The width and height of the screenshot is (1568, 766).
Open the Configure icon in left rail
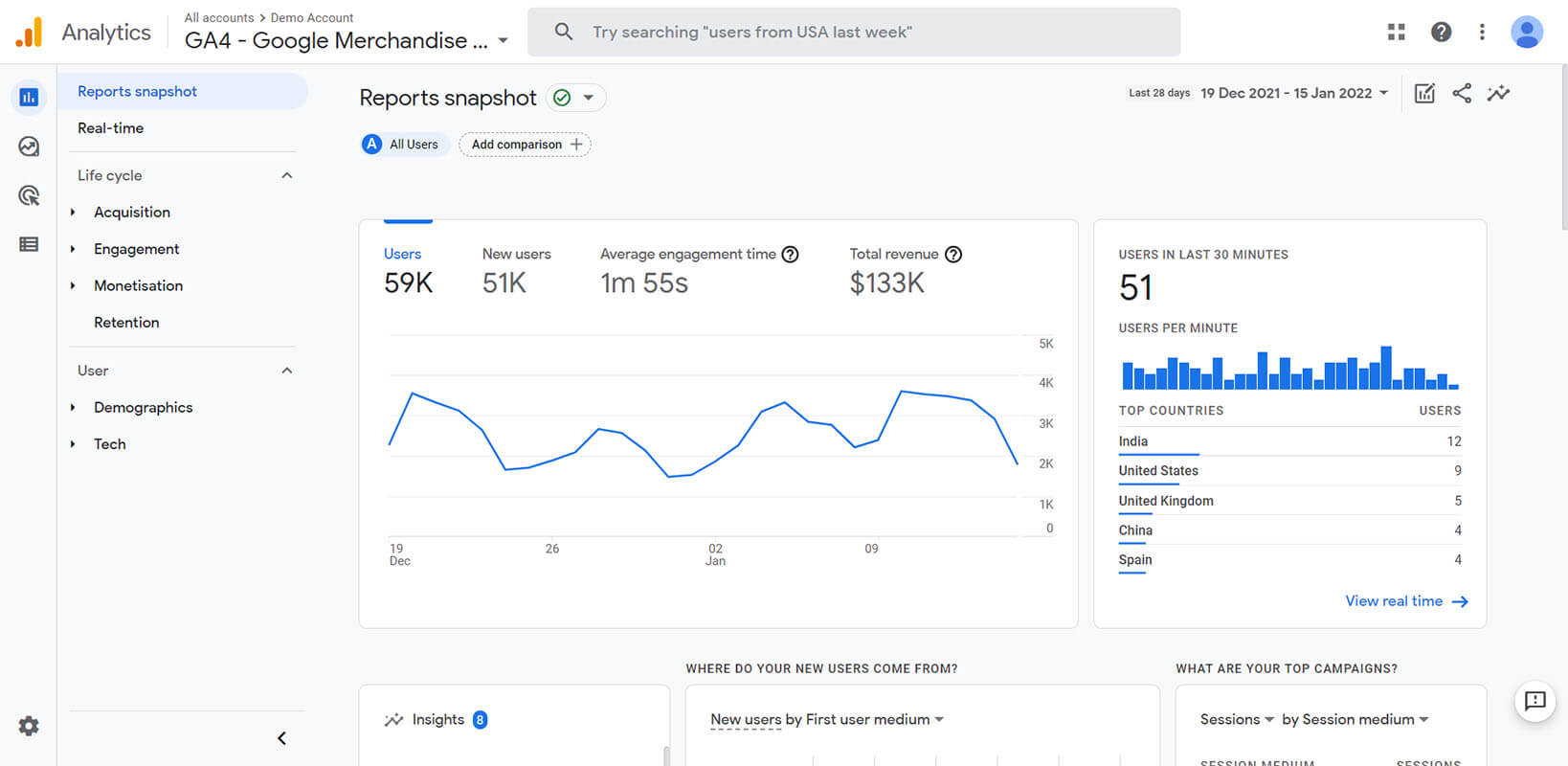tap(29, 244)
